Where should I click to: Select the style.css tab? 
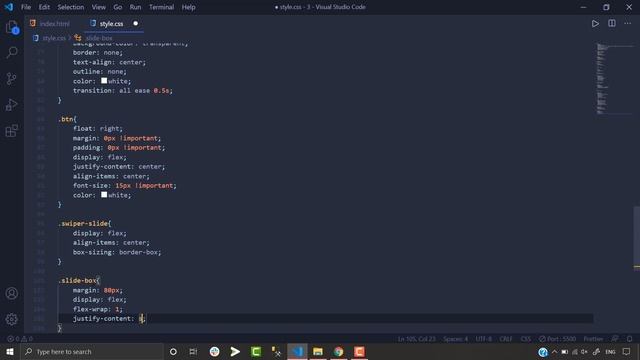[x=111, y=24]
